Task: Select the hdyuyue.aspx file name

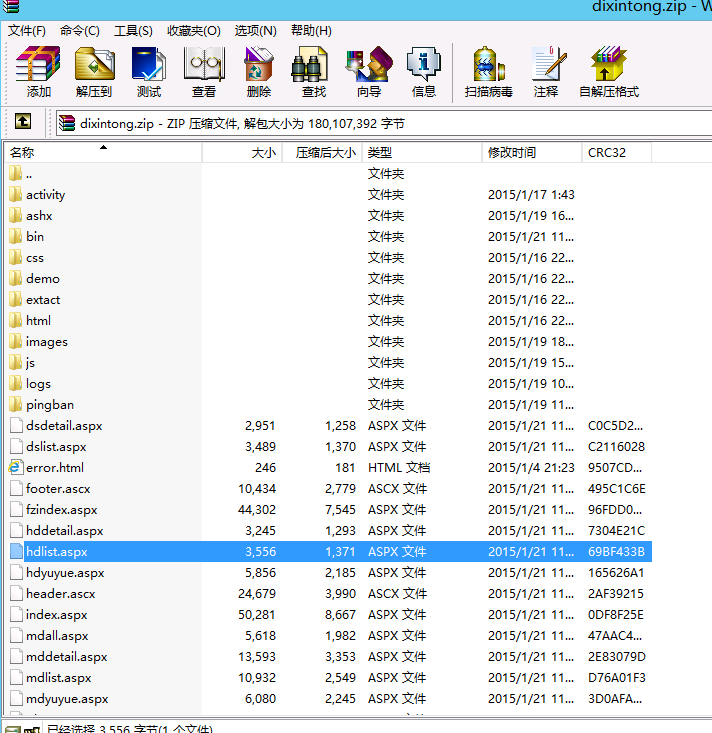Action: (65, 573)
